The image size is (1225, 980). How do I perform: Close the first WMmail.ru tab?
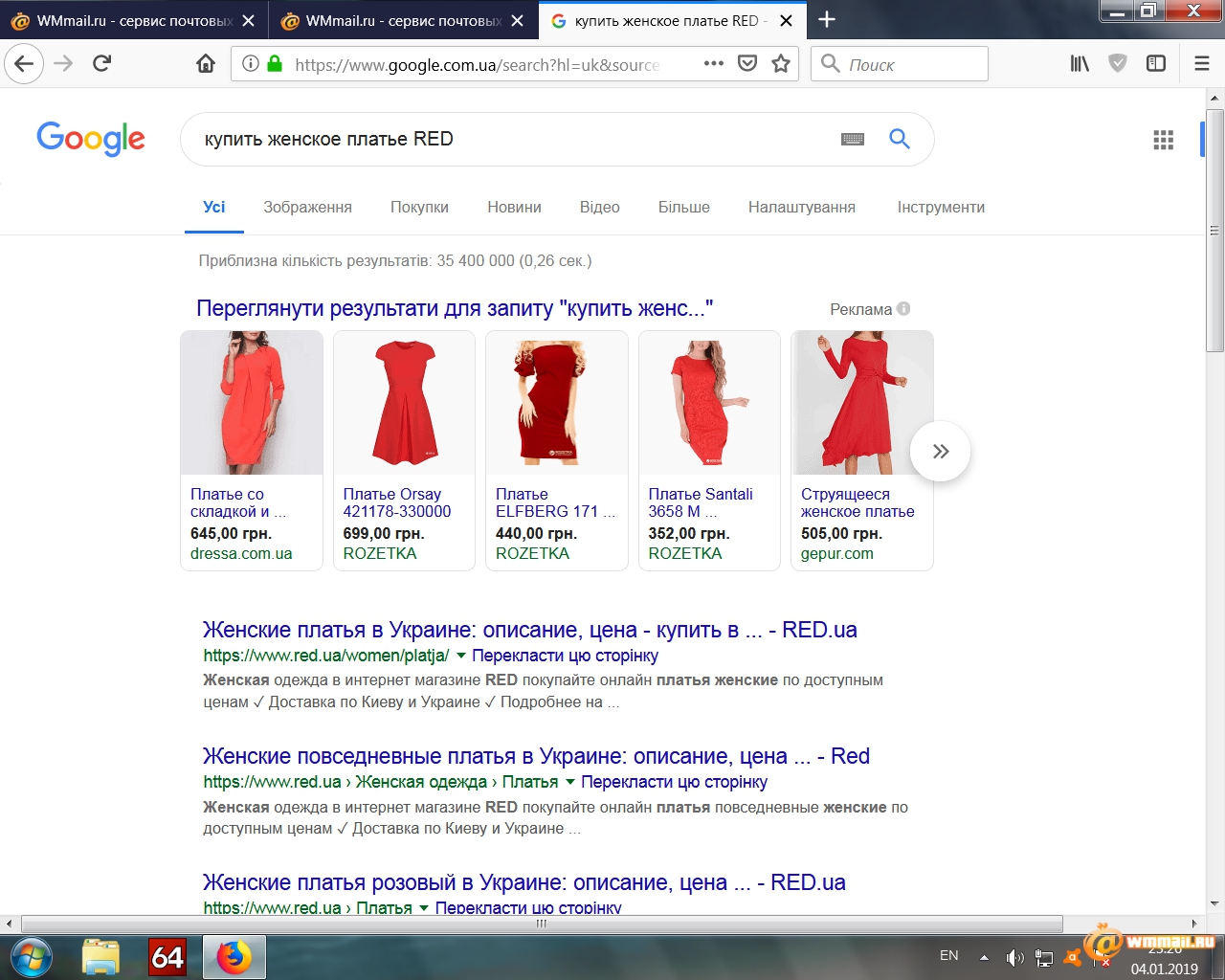tap(248, 21)
